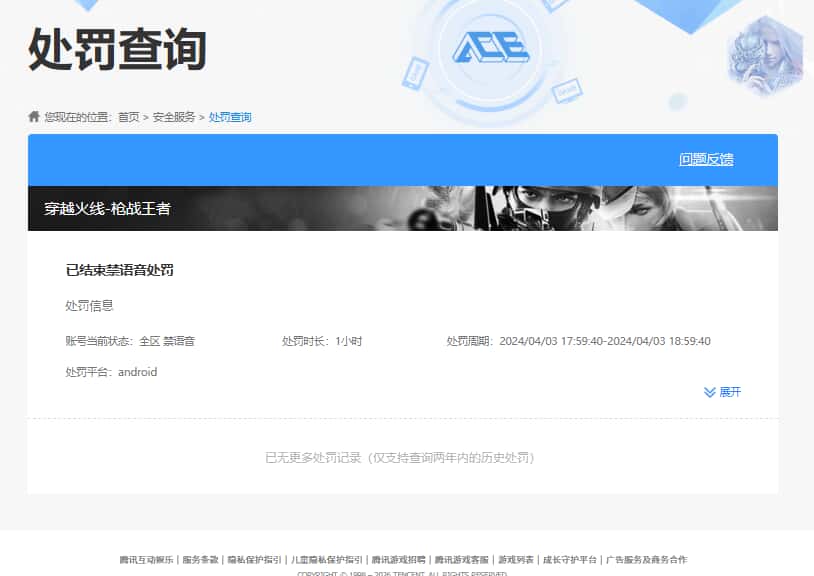The height and width of the screenshot is (576, 814).
Task: Open the 问题反馈 feedback link
Action: coord(706,159)
